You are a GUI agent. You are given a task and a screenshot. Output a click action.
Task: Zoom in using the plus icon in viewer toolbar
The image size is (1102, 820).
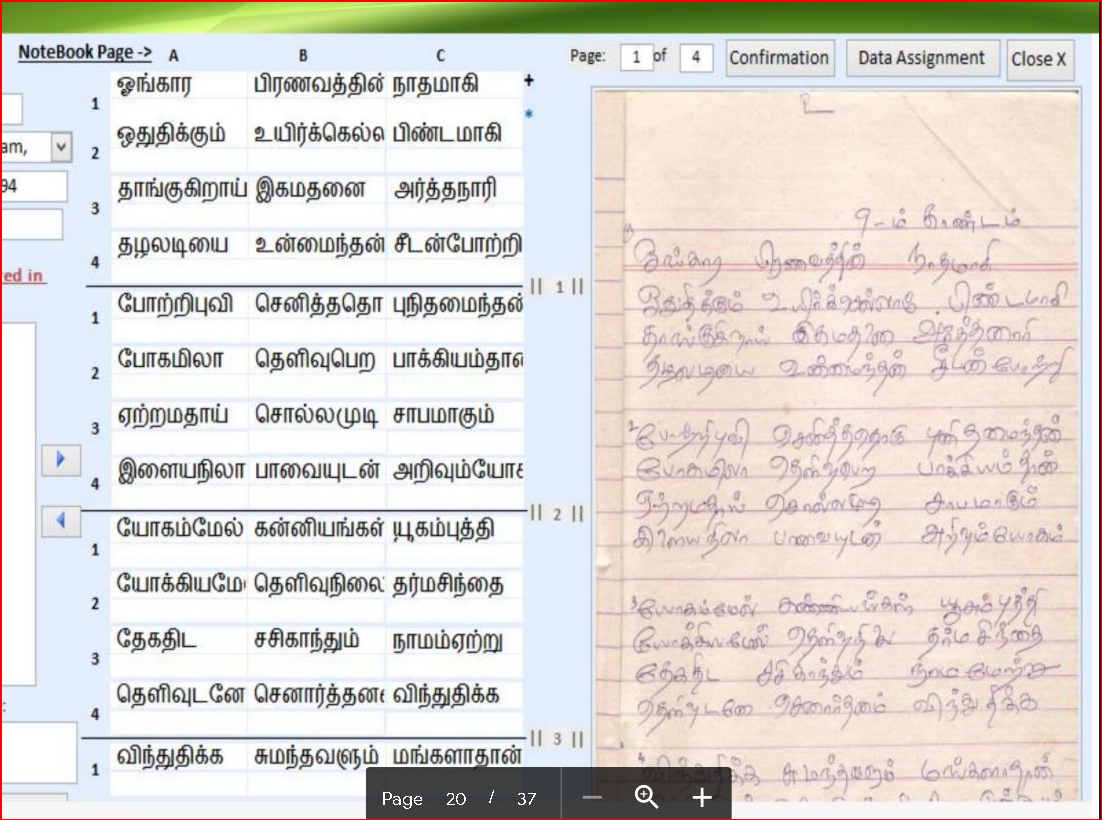click(702, 798)
